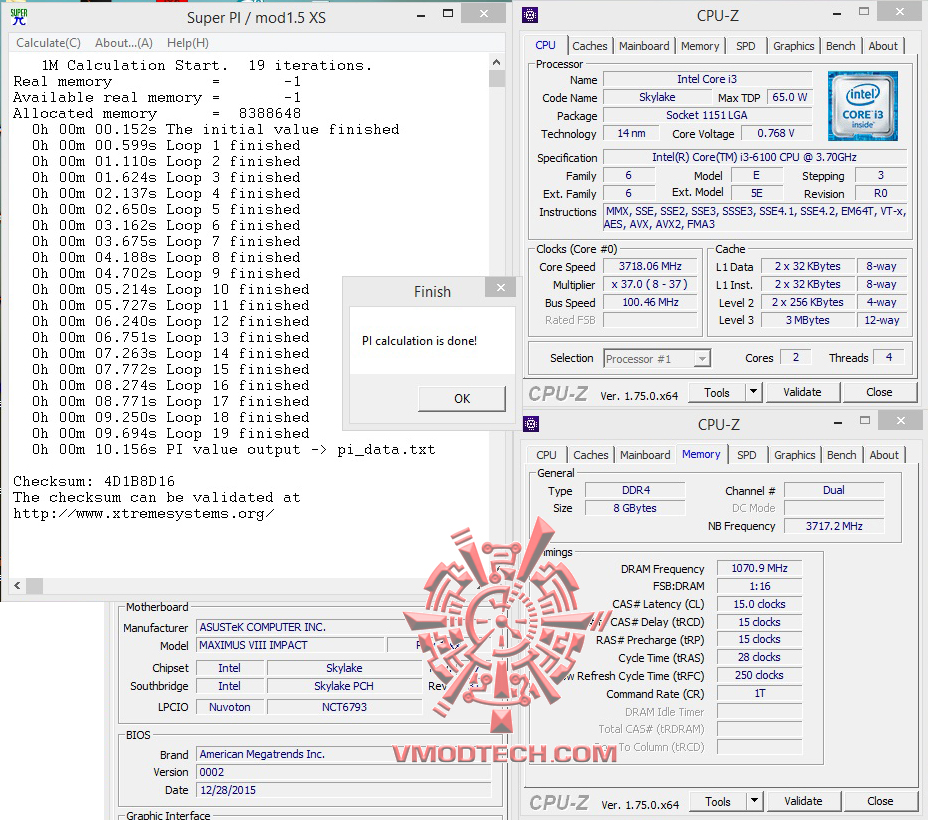Click the DRAM Frequency value 1070.9 MHz
The width and height of the screenshot is (928, 820).
(759, 569)
